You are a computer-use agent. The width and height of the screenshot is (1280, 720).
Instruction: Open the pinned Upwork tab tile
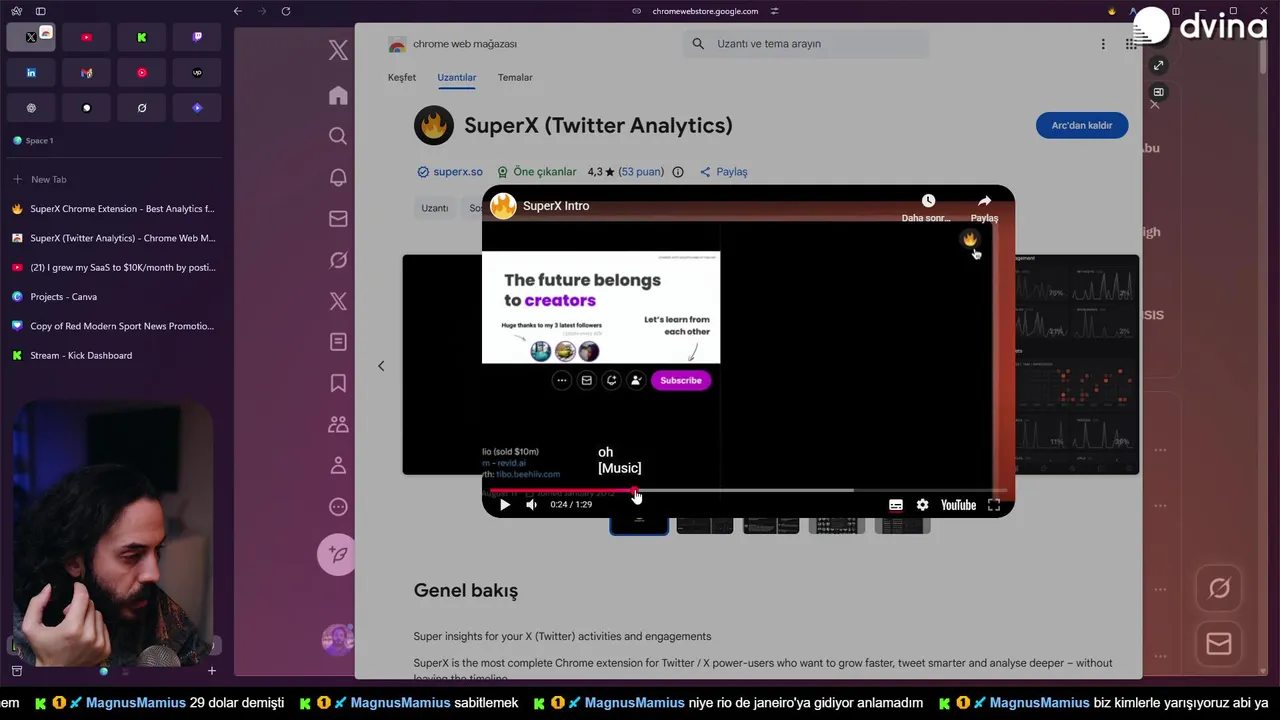(197, 73)
